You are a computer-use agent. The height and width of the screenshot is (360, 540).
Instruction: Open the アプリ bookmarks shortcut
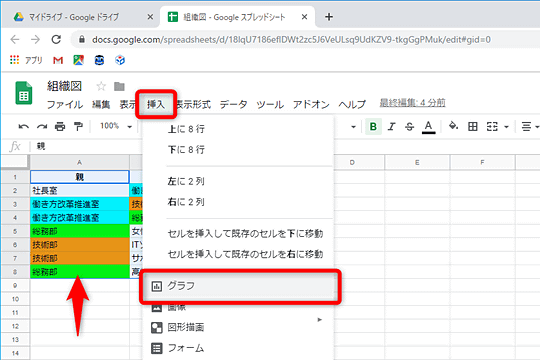pyautogui.click(x=26, y=60)
